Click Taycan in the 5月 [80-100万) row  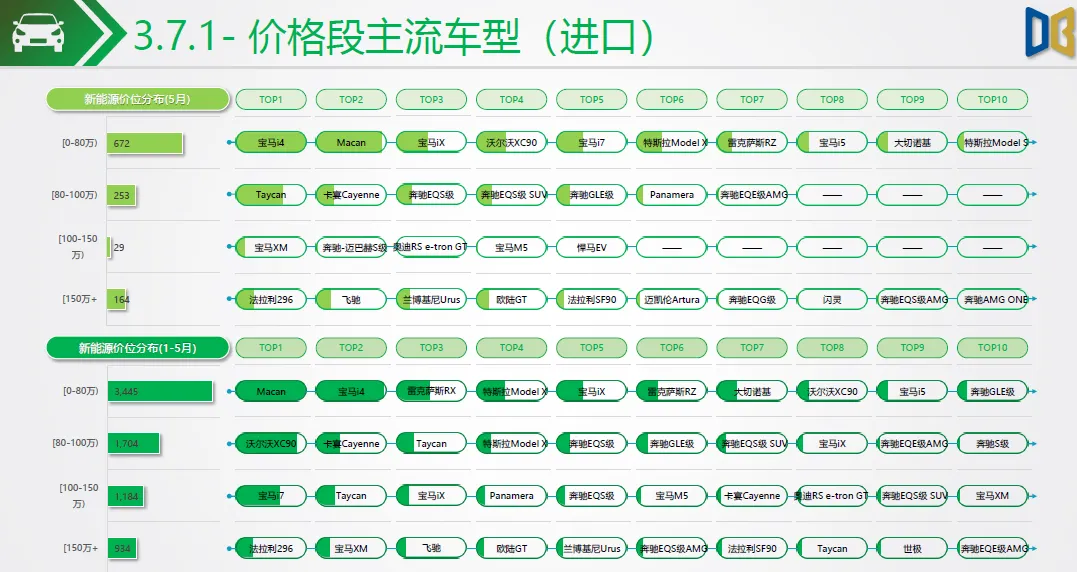click(271, 195)
